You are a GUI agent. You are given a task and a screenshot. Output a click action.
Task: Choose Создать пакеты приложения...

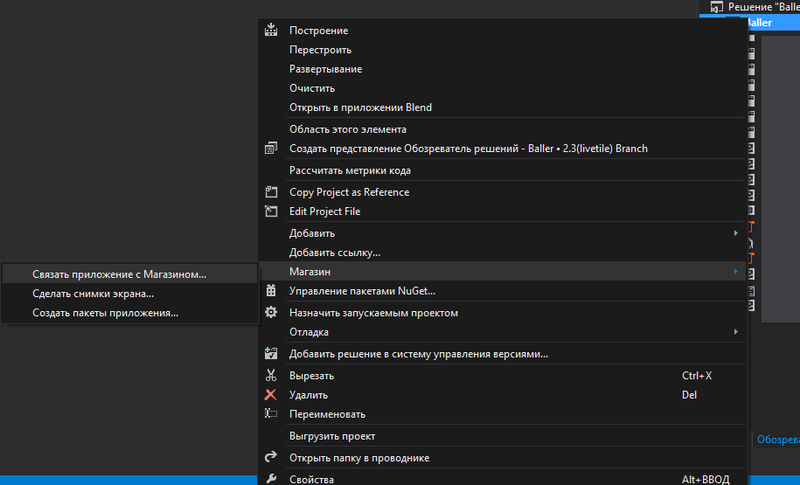[x=130, y=313]
